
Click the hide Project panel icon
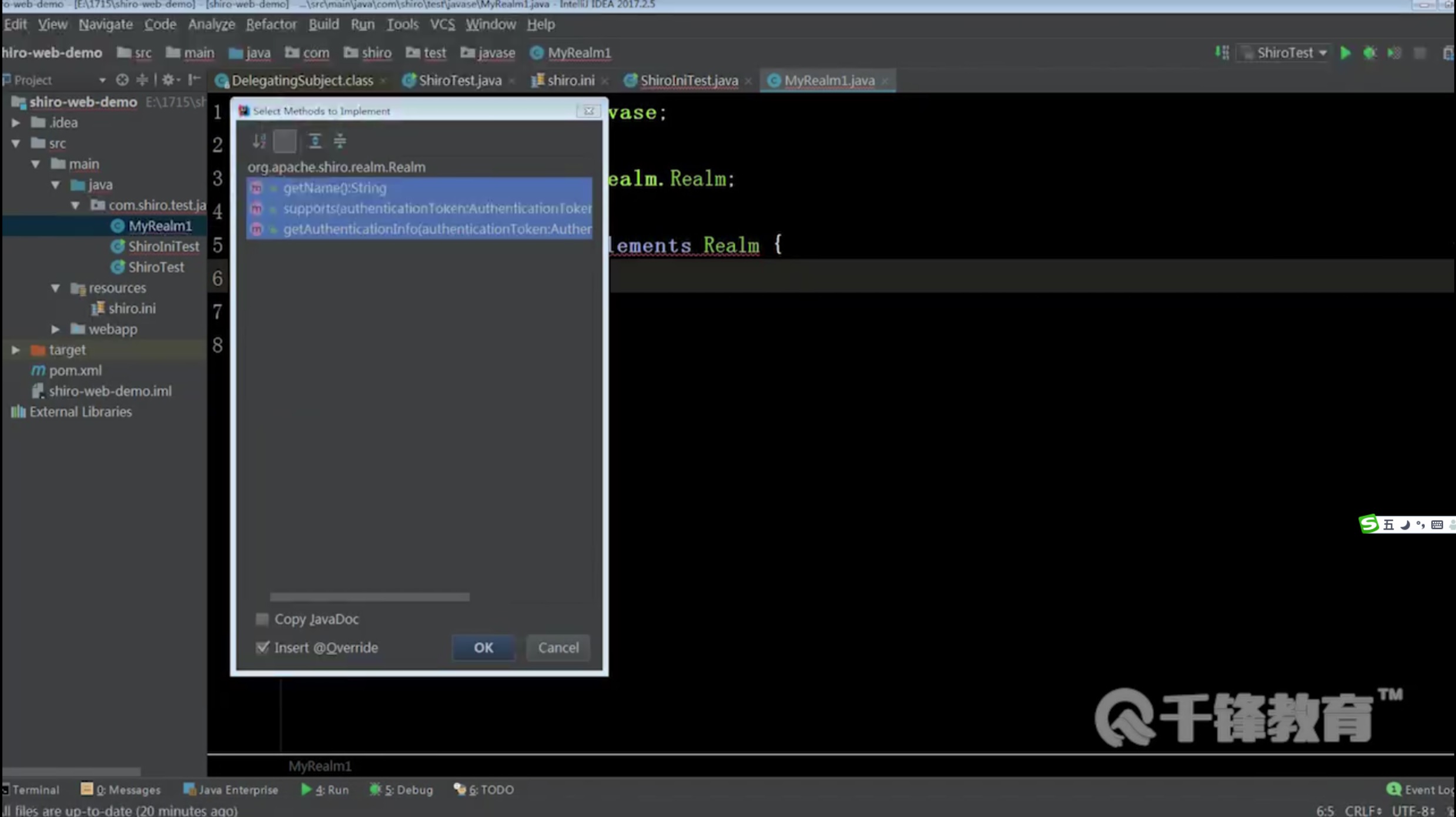(x=194, y=80)
